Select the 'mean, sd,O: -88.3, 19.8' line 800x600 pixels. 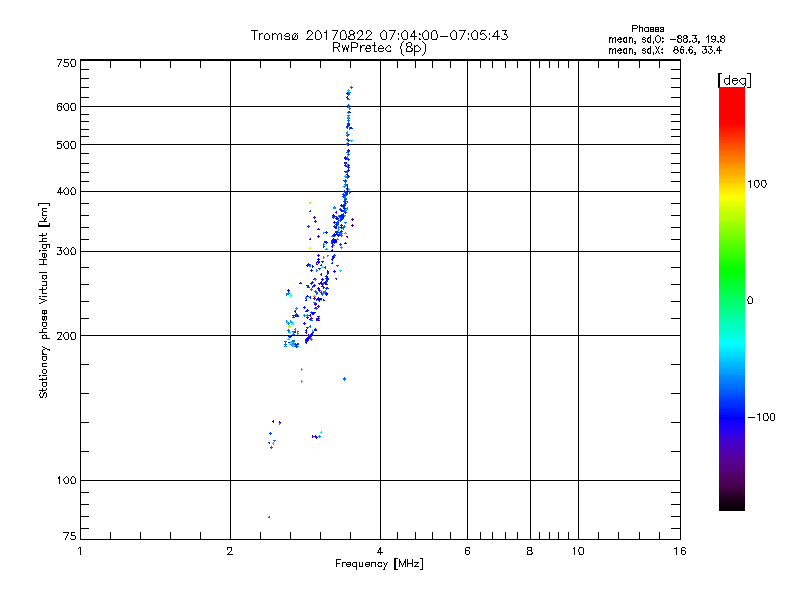pos(666,39)
